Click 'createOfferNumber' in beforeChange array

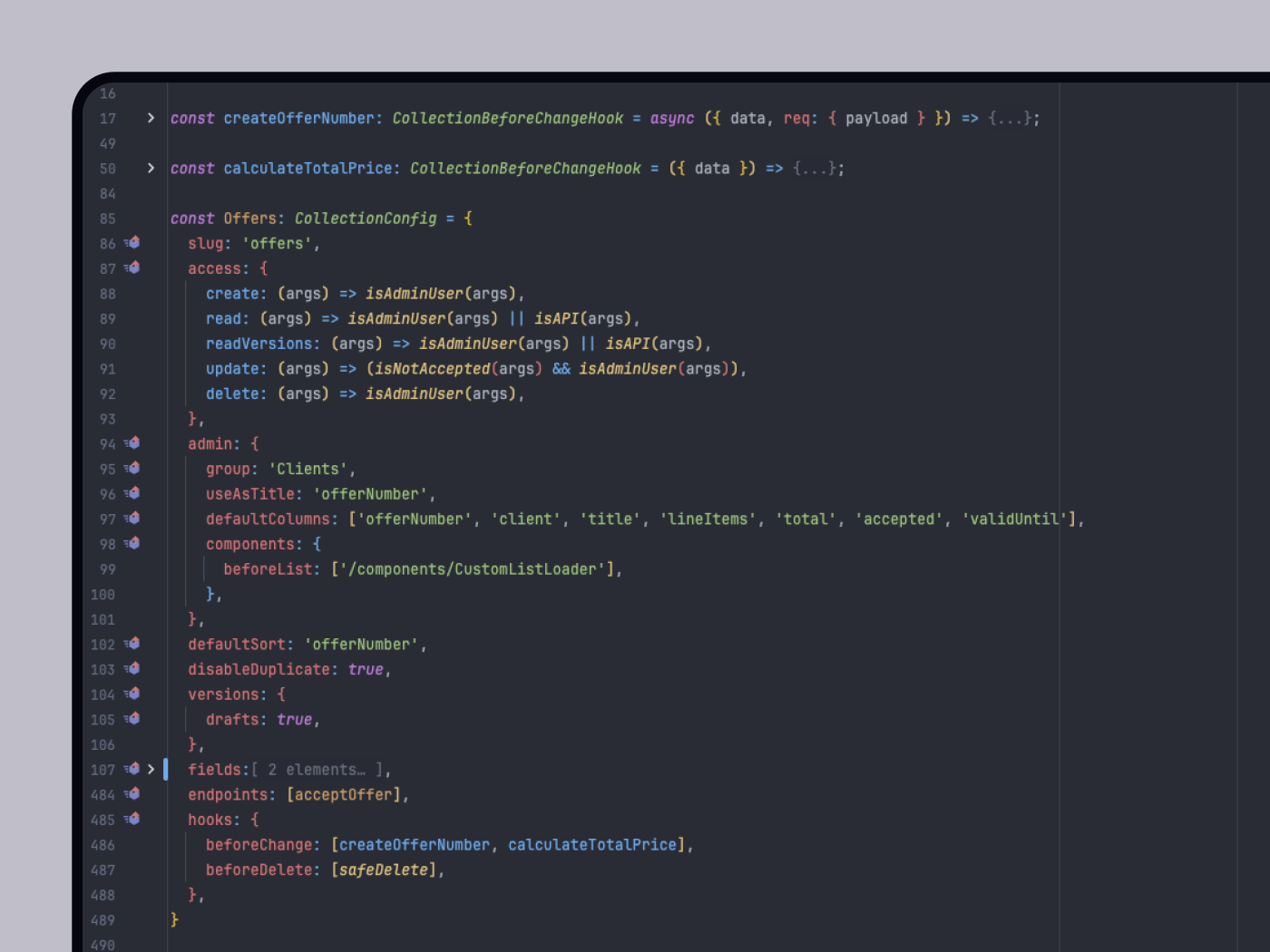click(x=415, y=845)
